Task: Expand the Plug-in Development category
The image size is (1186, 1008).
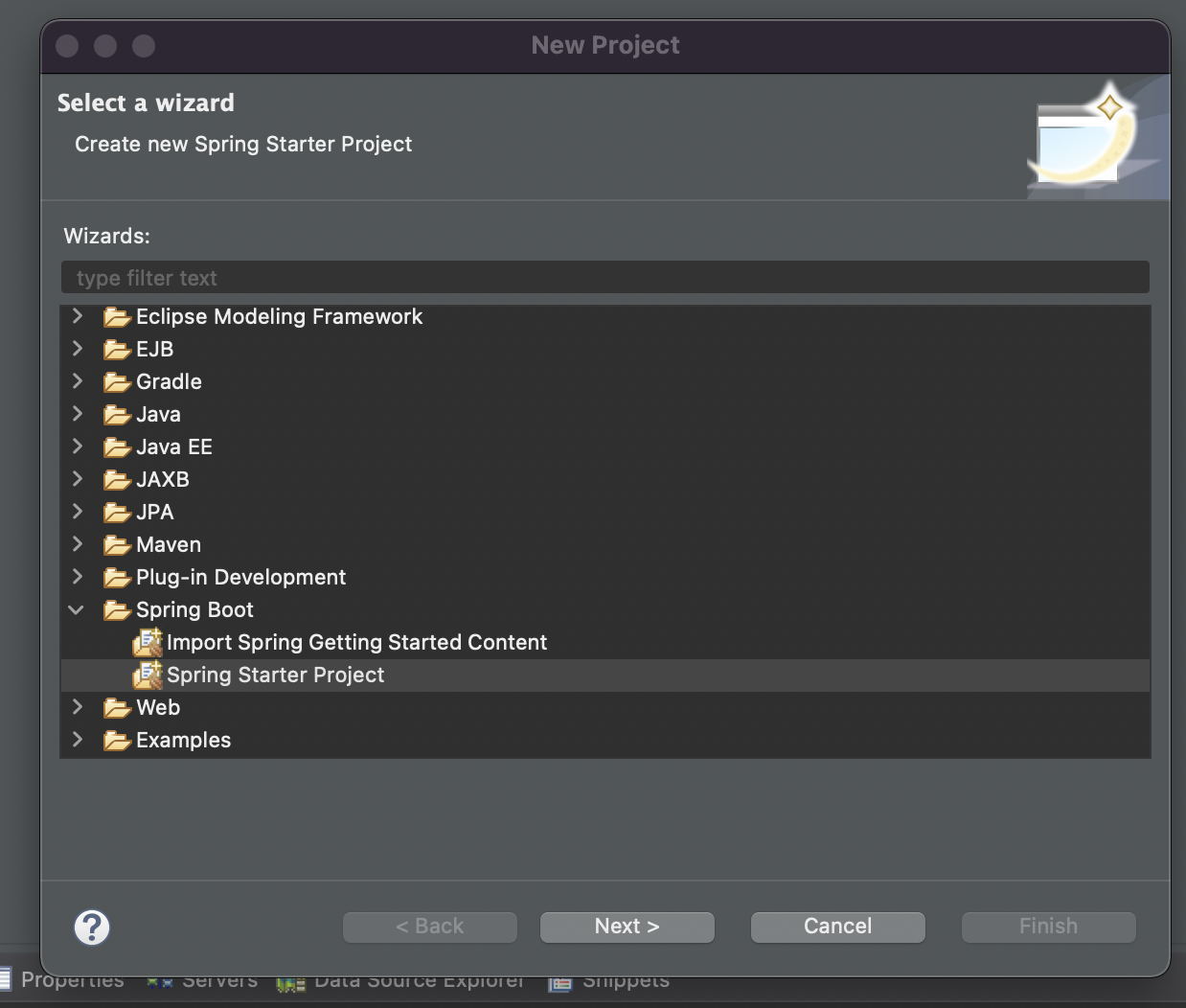Action: click(x=78, y=576)
